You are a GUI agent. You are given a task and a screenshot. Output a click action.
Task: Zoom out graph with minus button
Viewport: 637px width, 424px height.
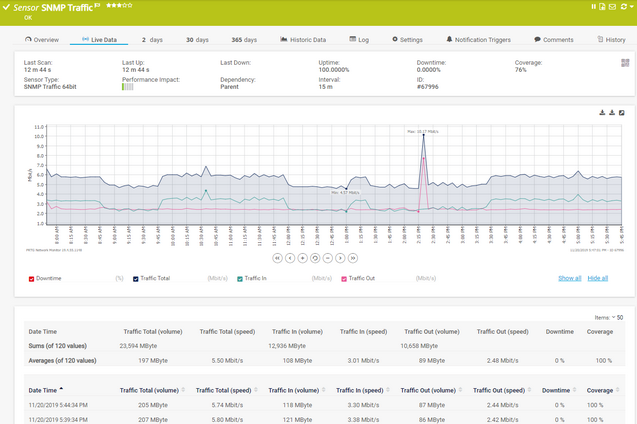[327, 258]
